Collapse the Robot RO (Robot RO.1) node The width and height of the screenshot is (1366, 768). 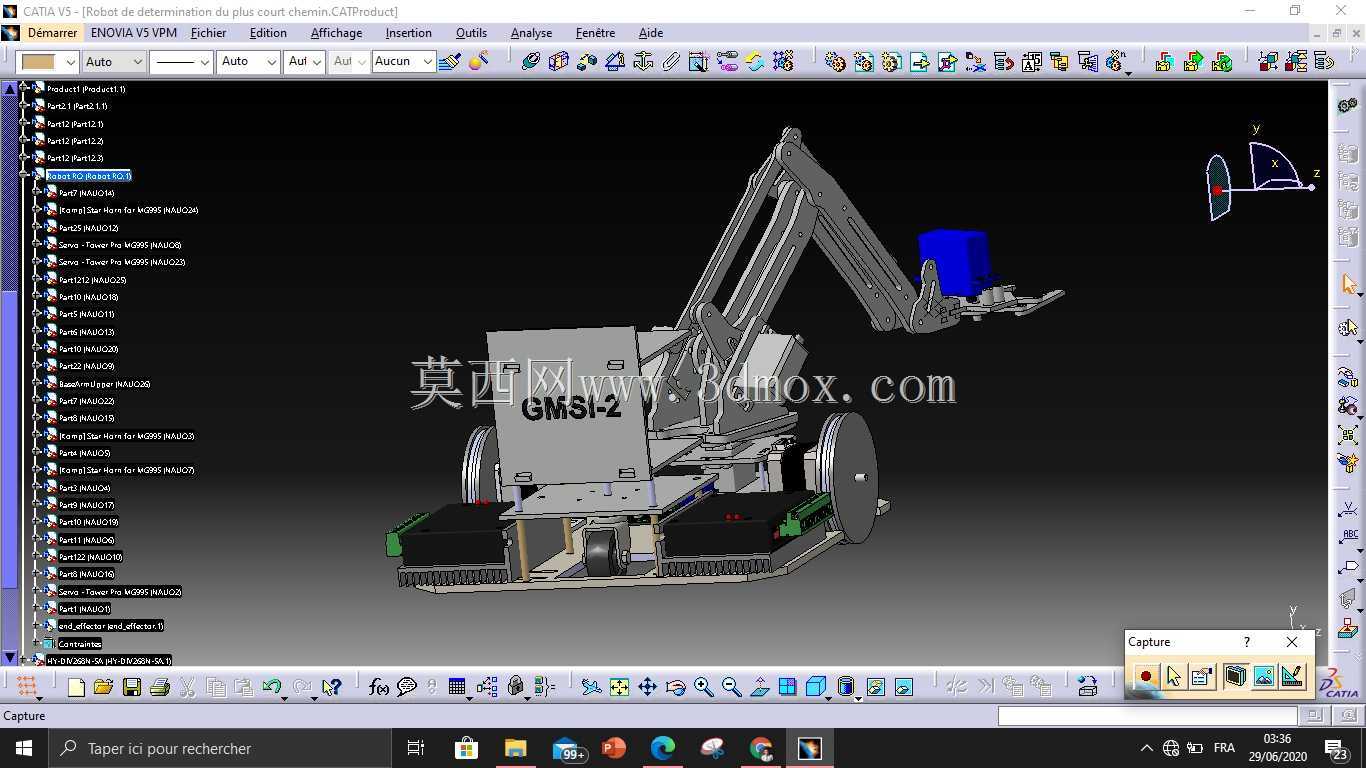click(25, 175)
